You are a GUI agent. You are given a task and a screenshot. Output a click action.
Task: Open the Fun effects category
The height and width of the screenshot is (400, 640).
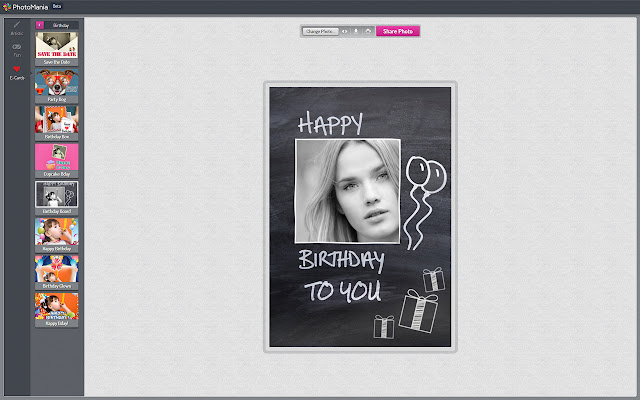pos(16,49)
